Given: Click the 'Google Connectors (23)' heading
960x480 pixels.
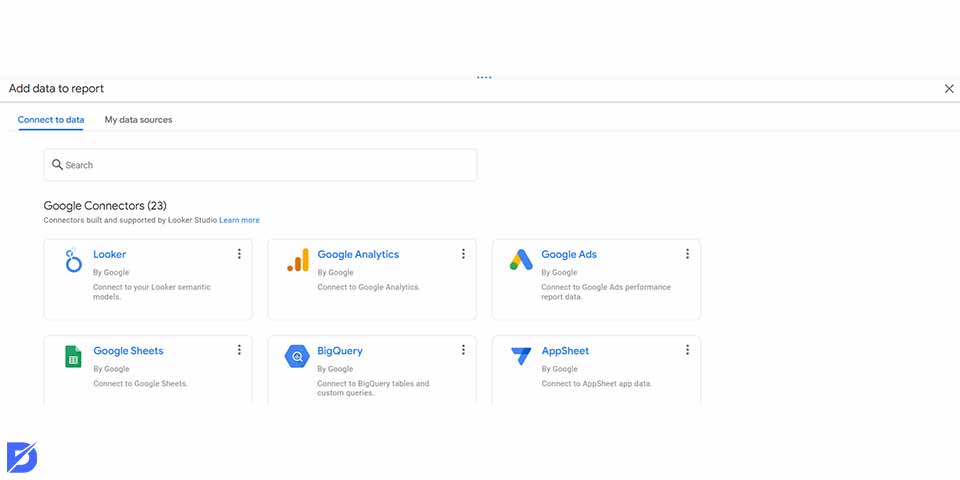Looking at the screenshot, I should pyautogui.click(x=105, y=206).
